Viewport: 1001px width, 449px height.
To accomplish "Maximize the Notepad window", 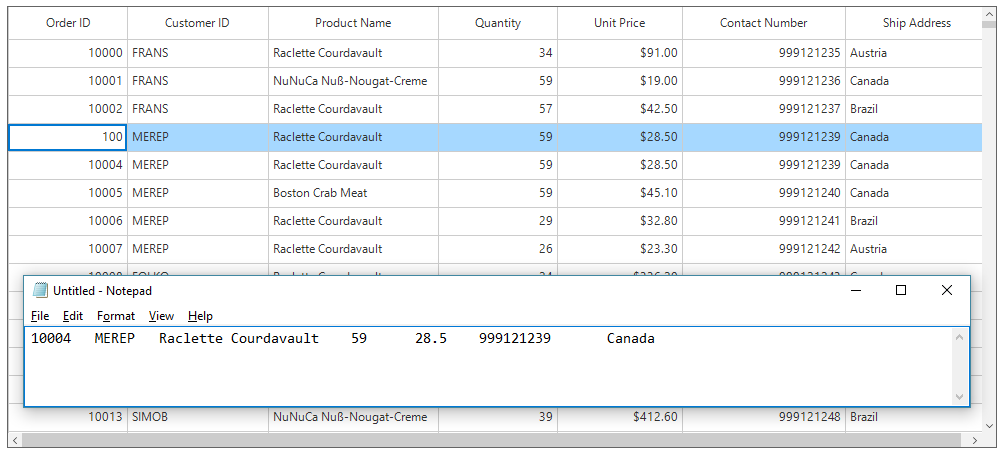I will [901, 291].
